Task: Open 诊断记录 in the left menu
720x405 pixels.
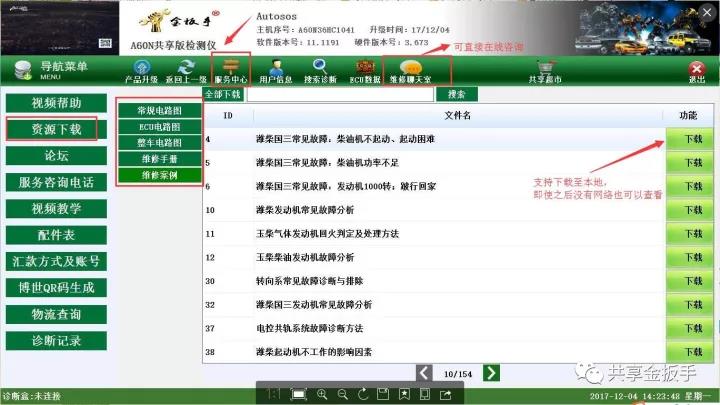Action: [56, 341]
